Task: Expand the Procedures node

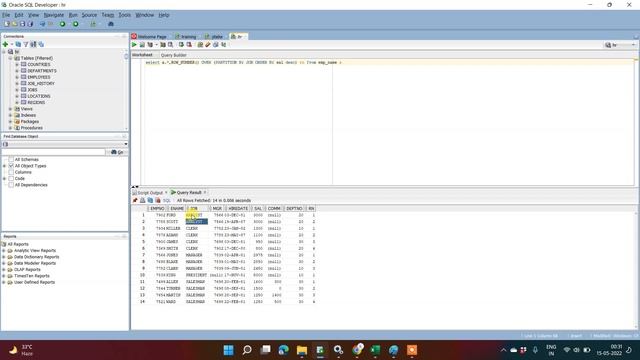Action: [x=11, y=128]
